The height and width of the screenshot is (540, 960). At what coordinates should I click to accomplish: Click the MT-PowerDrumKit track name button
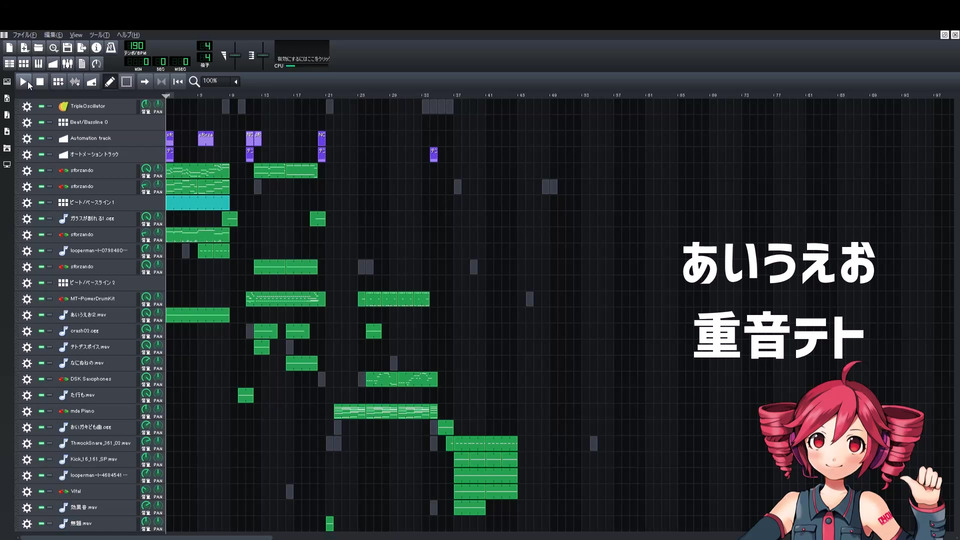pyautogui.click(x=96, y=299)
